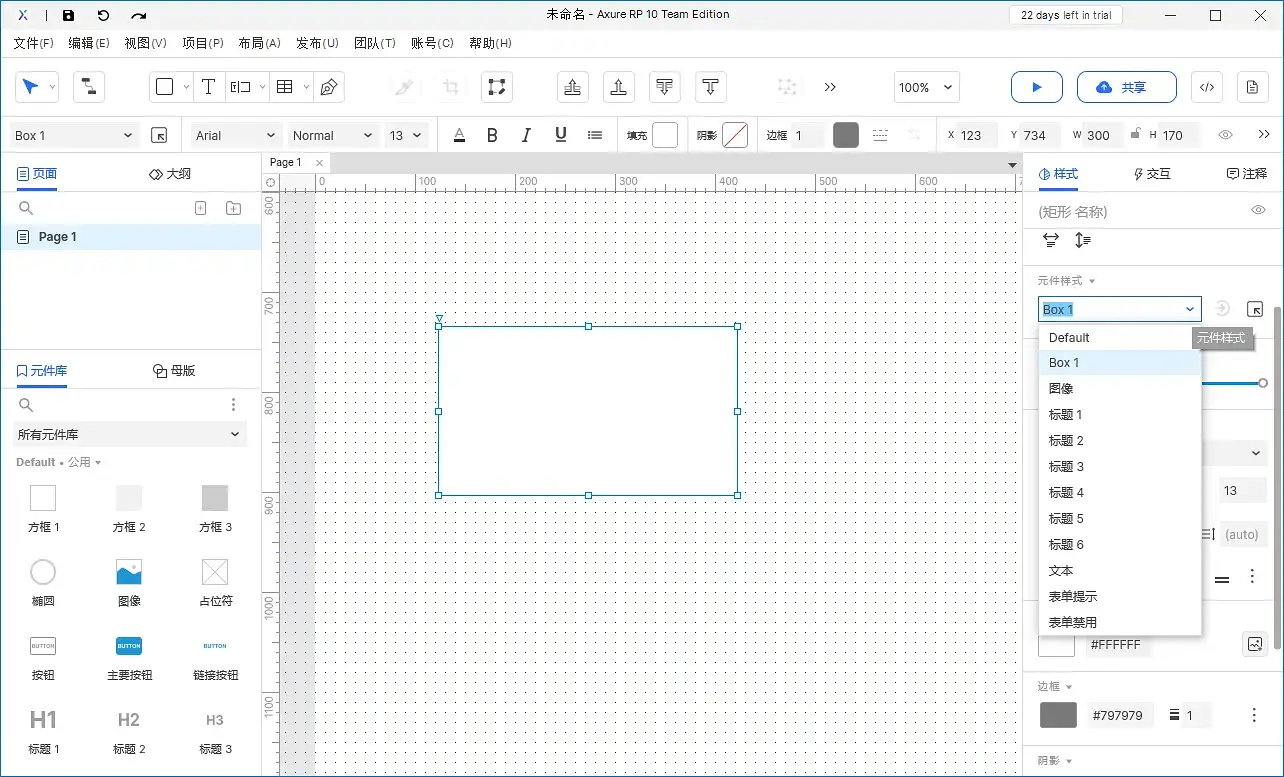Screen dimensions: 1284x777
Task: Open the 发布(U) menu
Action: (317, 43)
